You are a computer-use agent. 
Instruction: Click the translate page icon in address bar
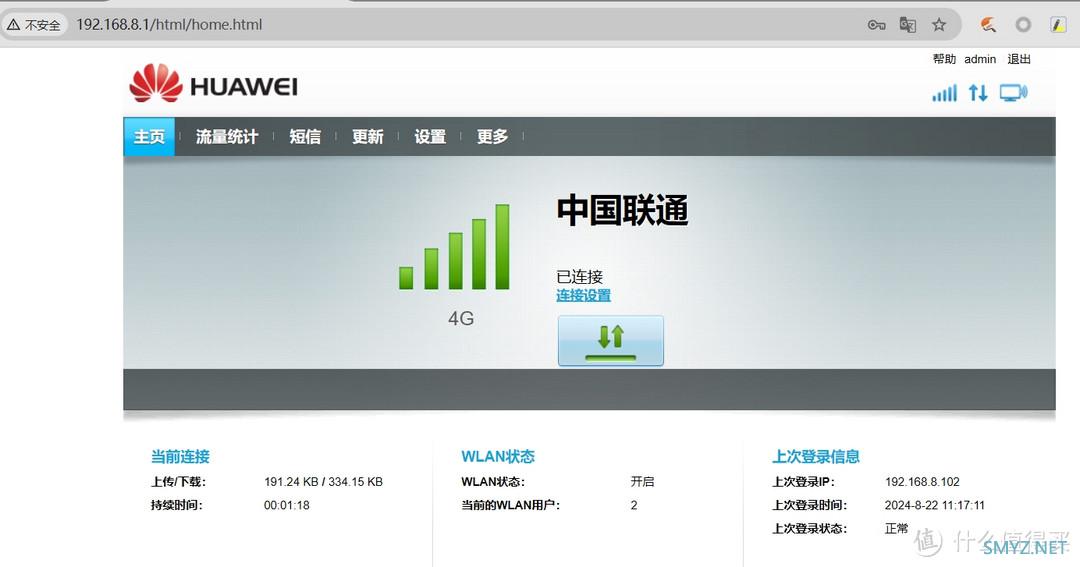[x=908, y=25]
